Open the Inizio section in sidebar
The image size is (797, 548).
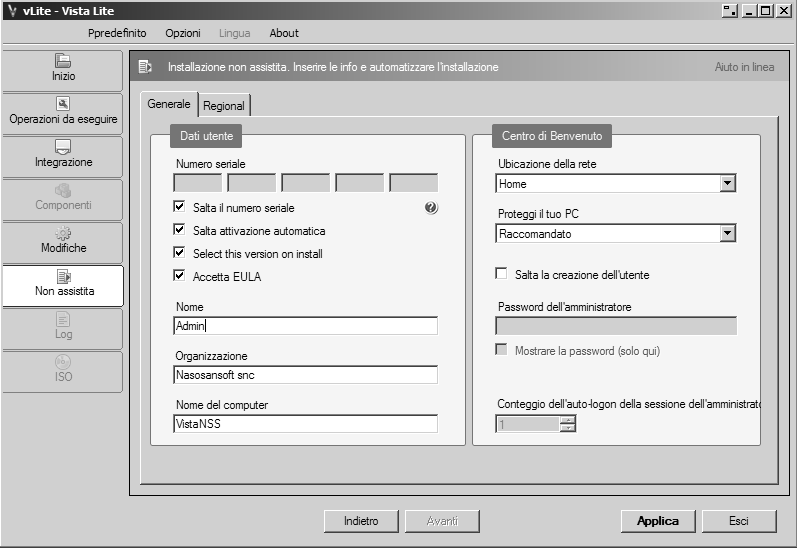63,70
